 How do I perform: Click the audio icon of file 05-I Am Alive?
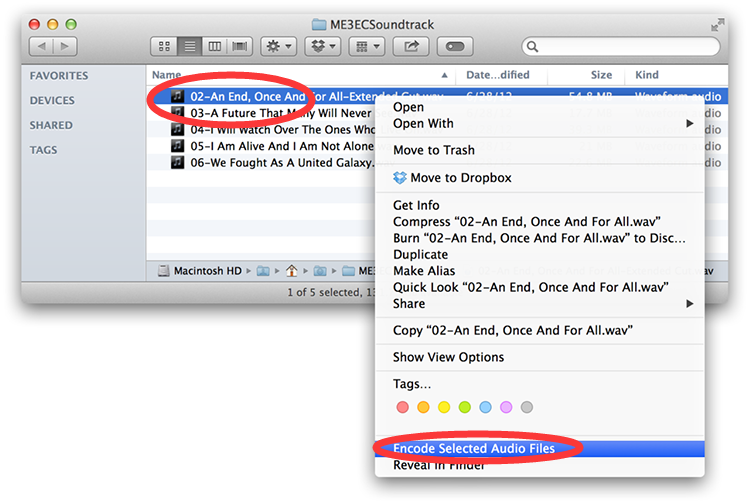(177, 146)
